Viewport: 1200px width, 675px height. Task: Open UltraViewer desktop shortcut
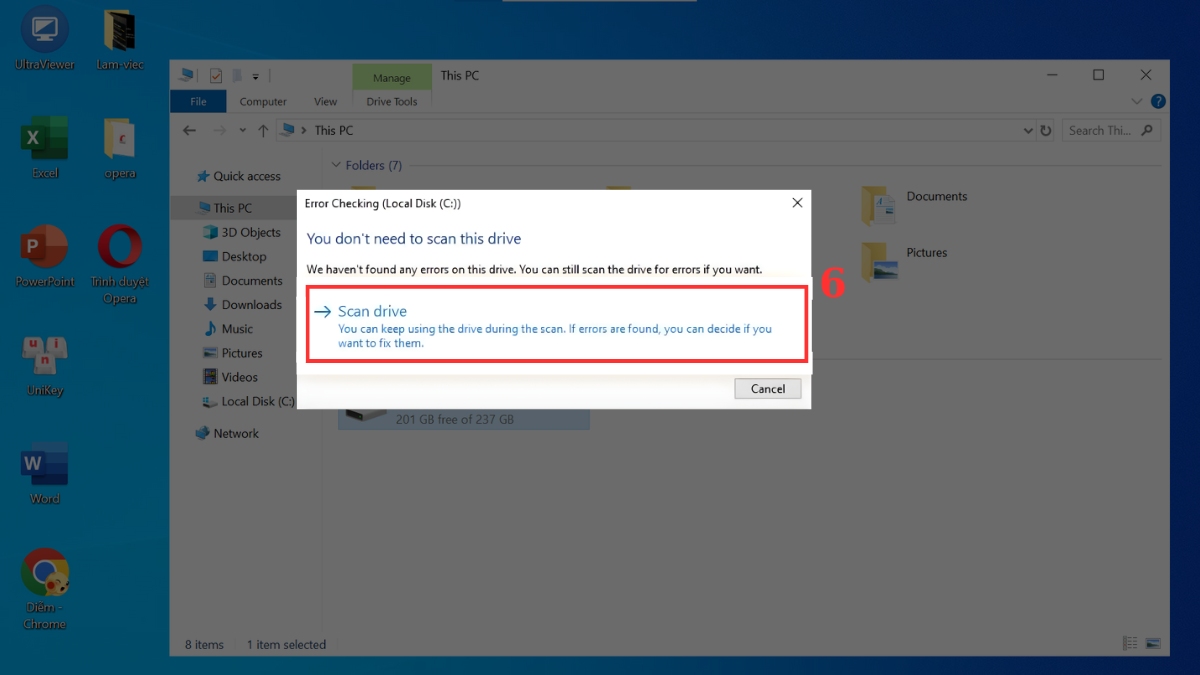45,39
